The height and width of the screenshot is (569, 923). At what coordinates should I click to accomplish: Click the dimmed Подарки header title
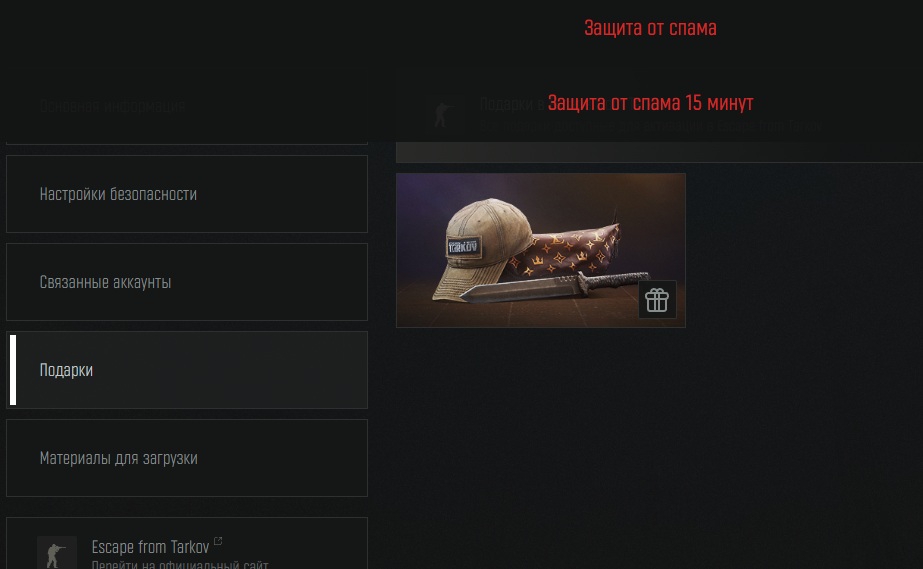click(x=513, y=104)
